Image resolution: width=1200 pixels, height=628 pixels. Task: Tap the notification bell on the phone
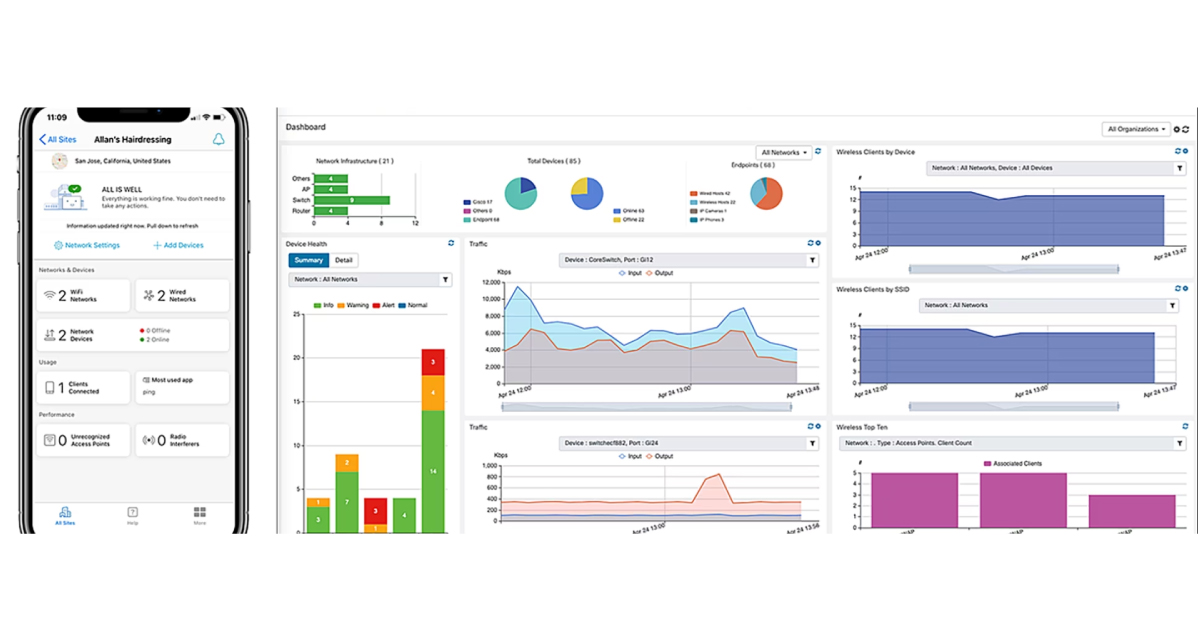(x=218, y=140)
